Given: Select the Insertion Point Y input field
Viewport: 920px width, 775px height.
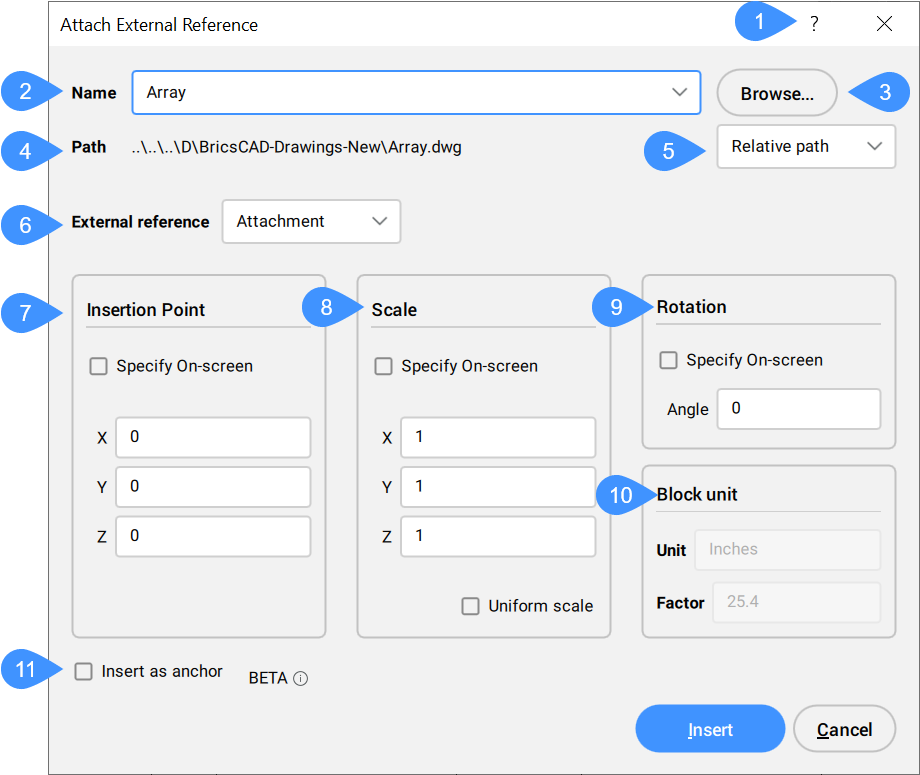Looking at the screenshot, I should (213, 487).
